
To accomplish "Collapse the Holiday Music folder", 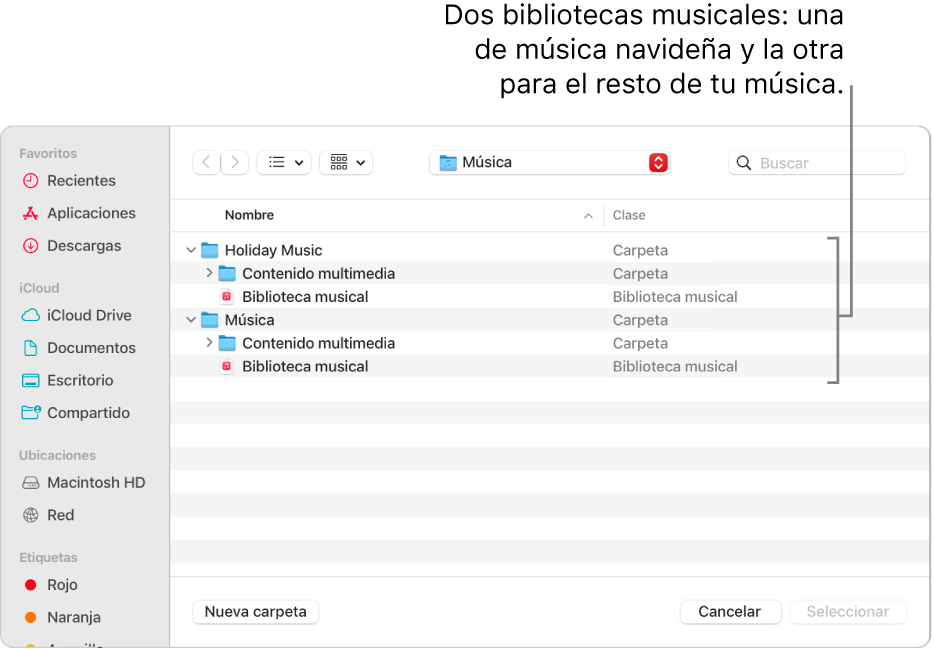I will click(190, 250).
